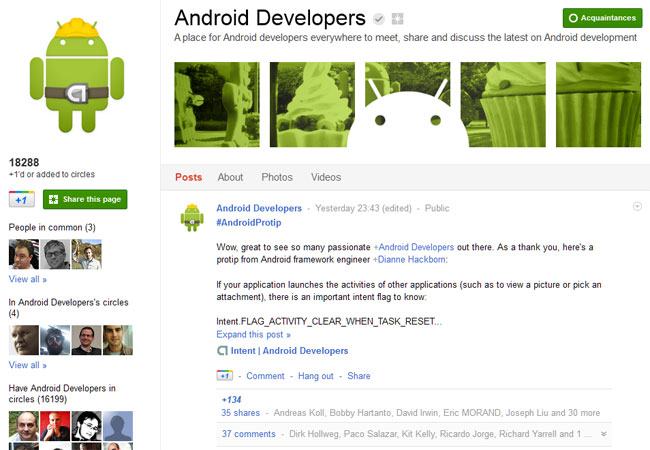Click the post author's small Android avatar
This screenshot has width=650, height=450.
pyautogui.click(x=192, y=218)
